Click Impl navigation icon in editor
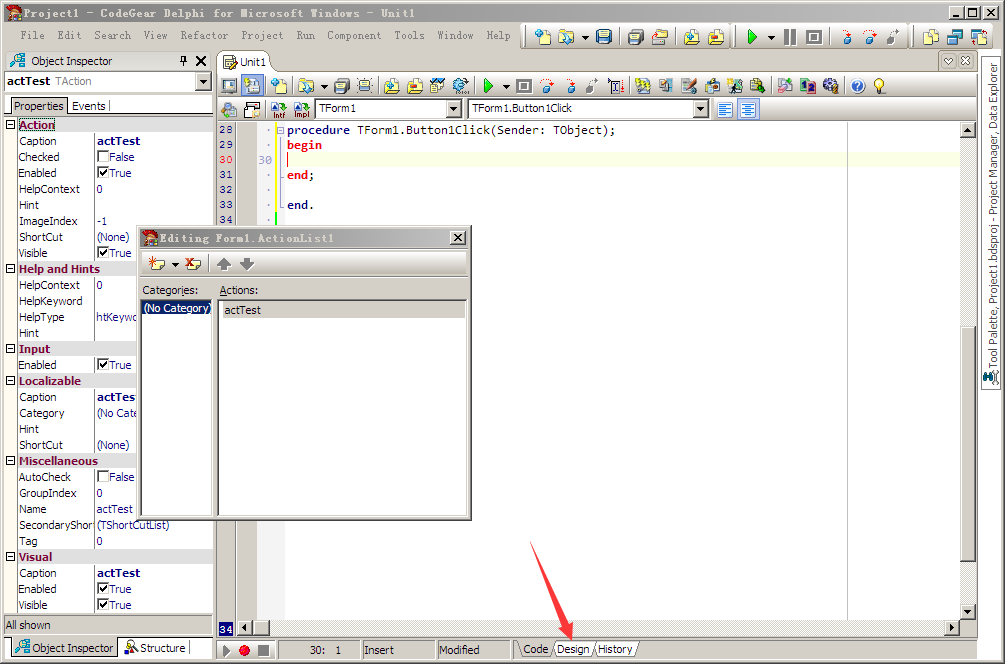Screen dimensions: 1005x664 click(301, 109)
